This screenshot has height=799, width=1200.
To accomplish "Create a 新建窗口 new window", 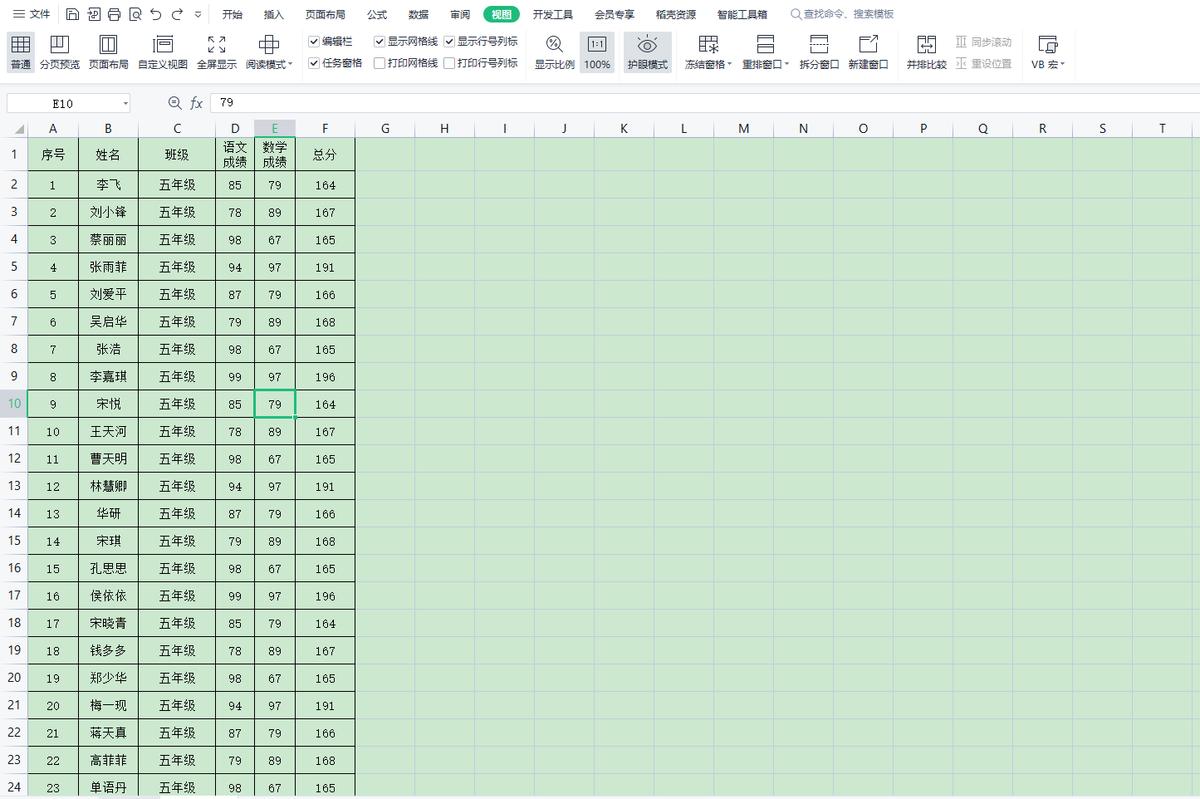I will point(869,50).
